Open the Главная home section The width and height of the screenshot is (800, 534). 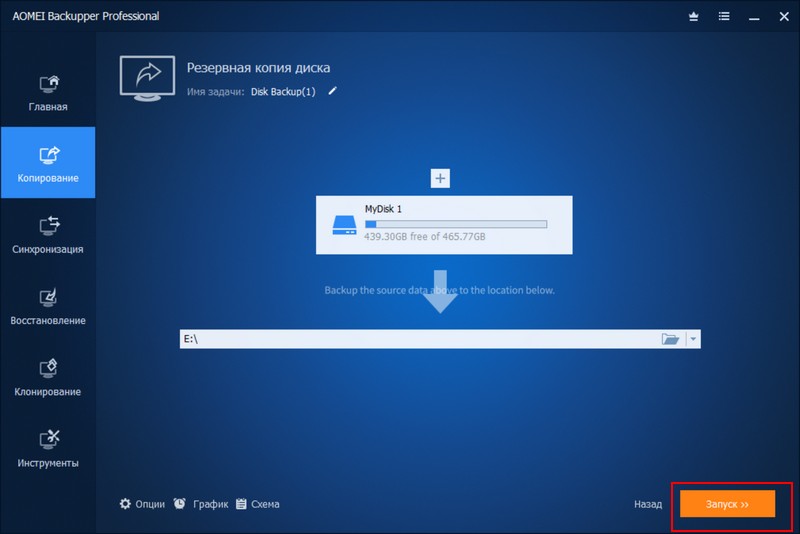(x=48, y=92)
